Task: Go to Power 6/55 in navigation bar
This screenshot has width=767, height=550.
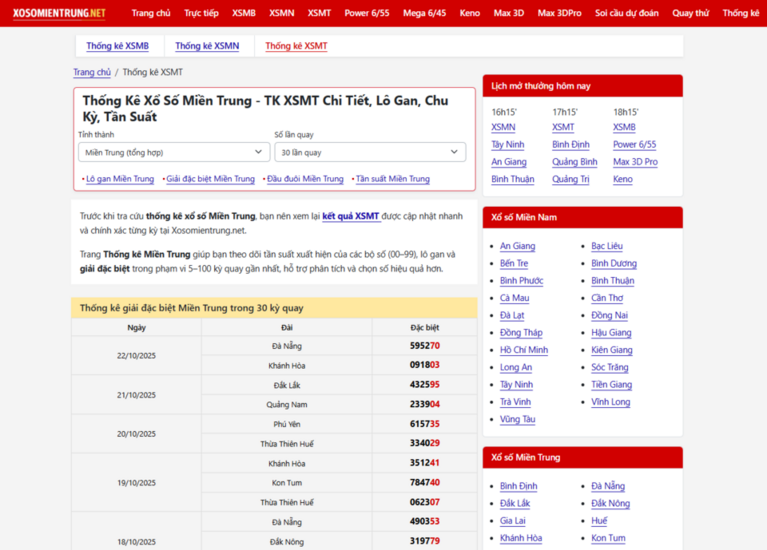Action: tap(367, 13)
